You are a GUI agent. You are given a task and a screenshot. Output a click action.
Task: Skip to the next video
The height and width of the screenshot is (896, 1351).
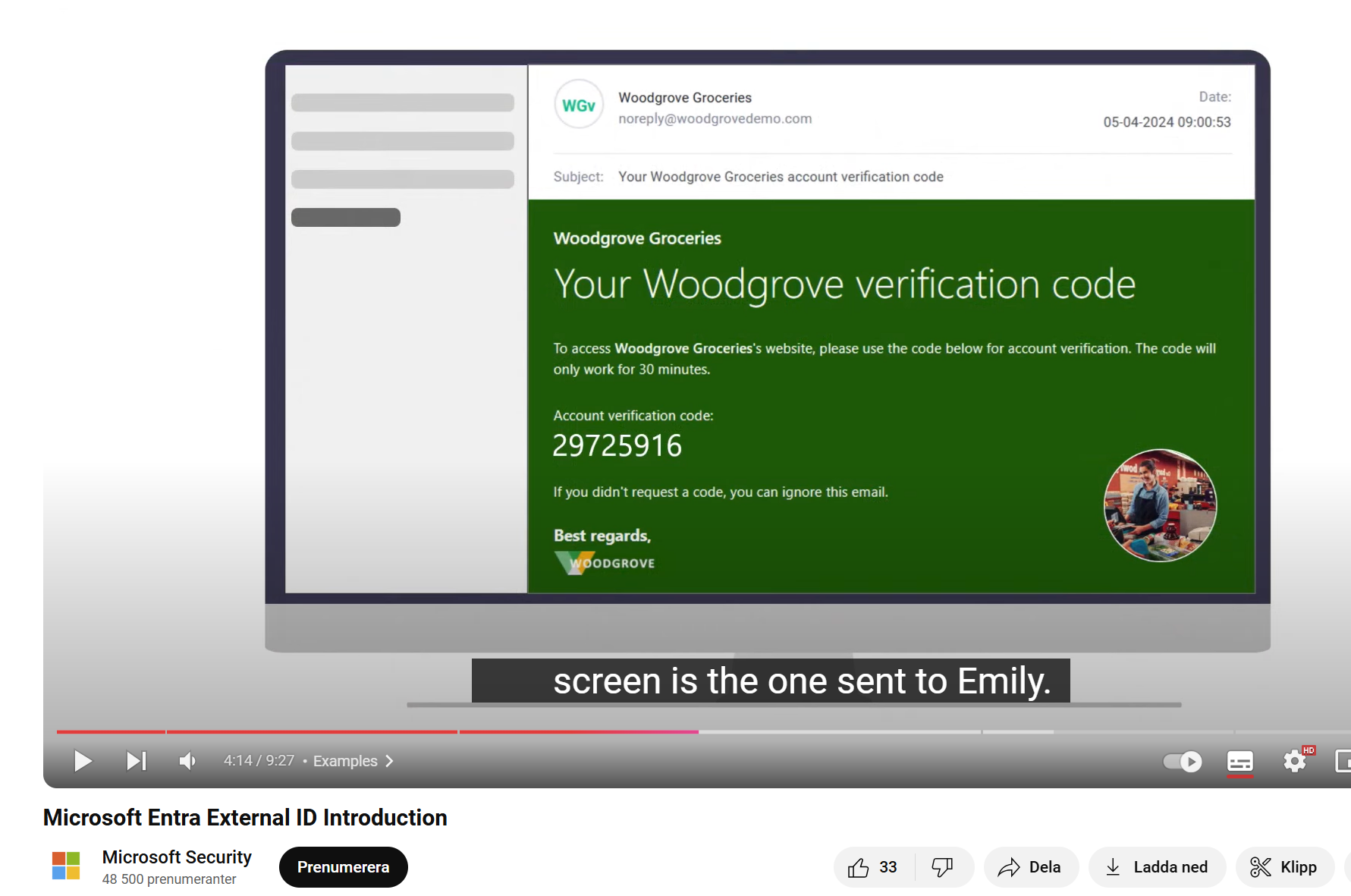[137, 760]
